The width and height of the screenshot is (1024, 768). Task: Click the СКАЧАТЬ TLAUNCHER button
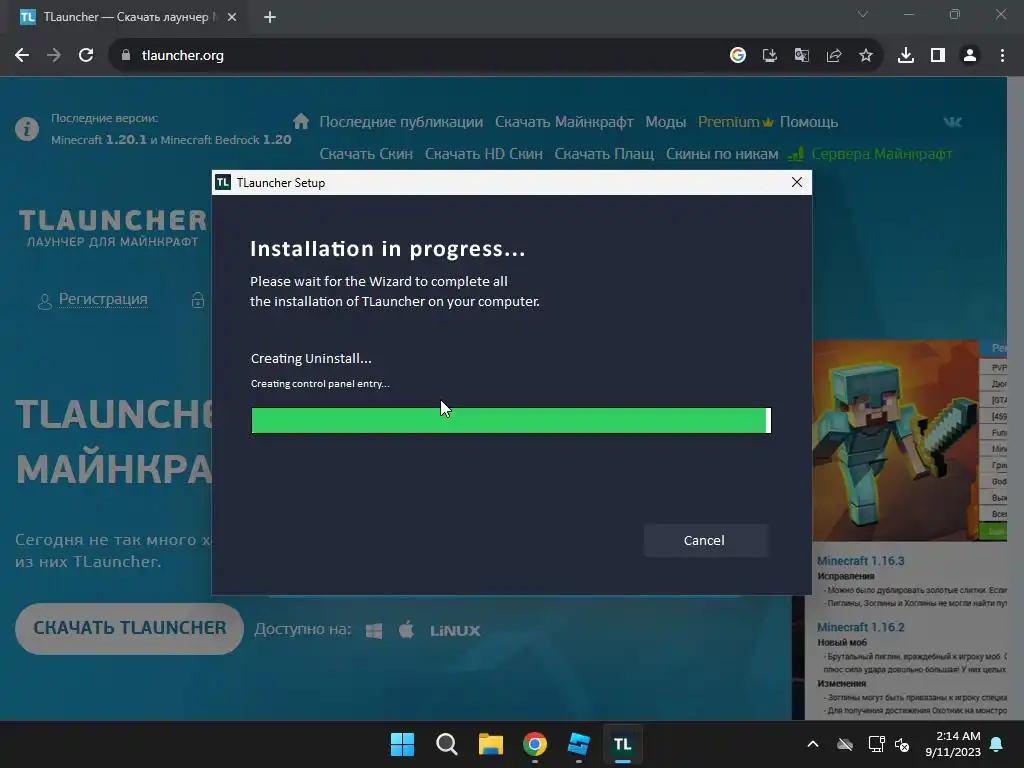pyautogui.click(x=129, y=628)
